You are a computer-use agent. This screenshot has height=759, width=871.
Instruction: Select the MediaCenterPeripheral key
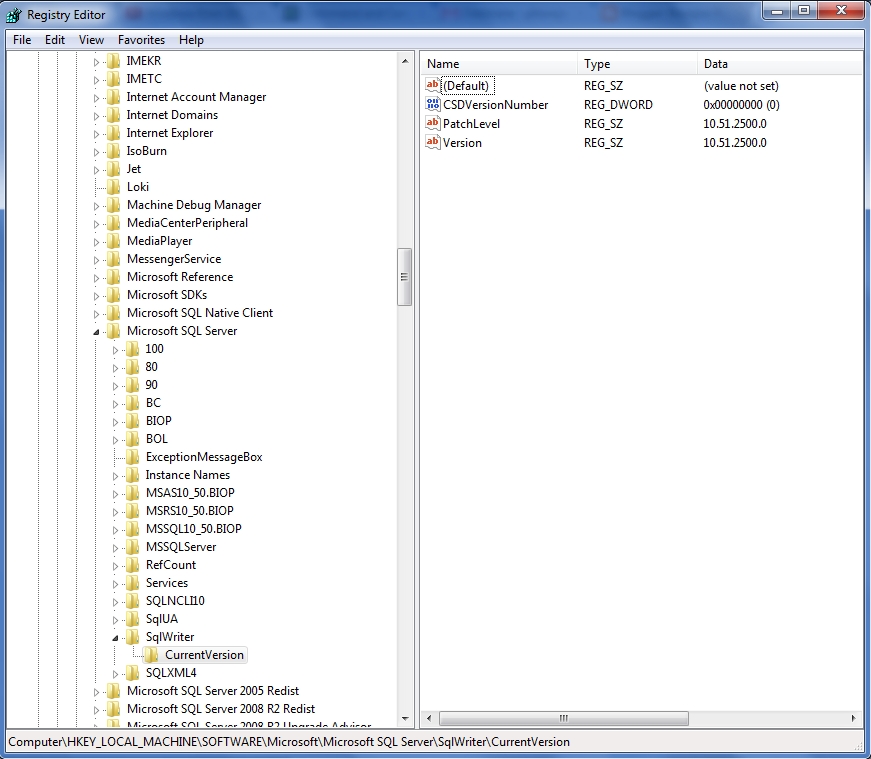187,223
